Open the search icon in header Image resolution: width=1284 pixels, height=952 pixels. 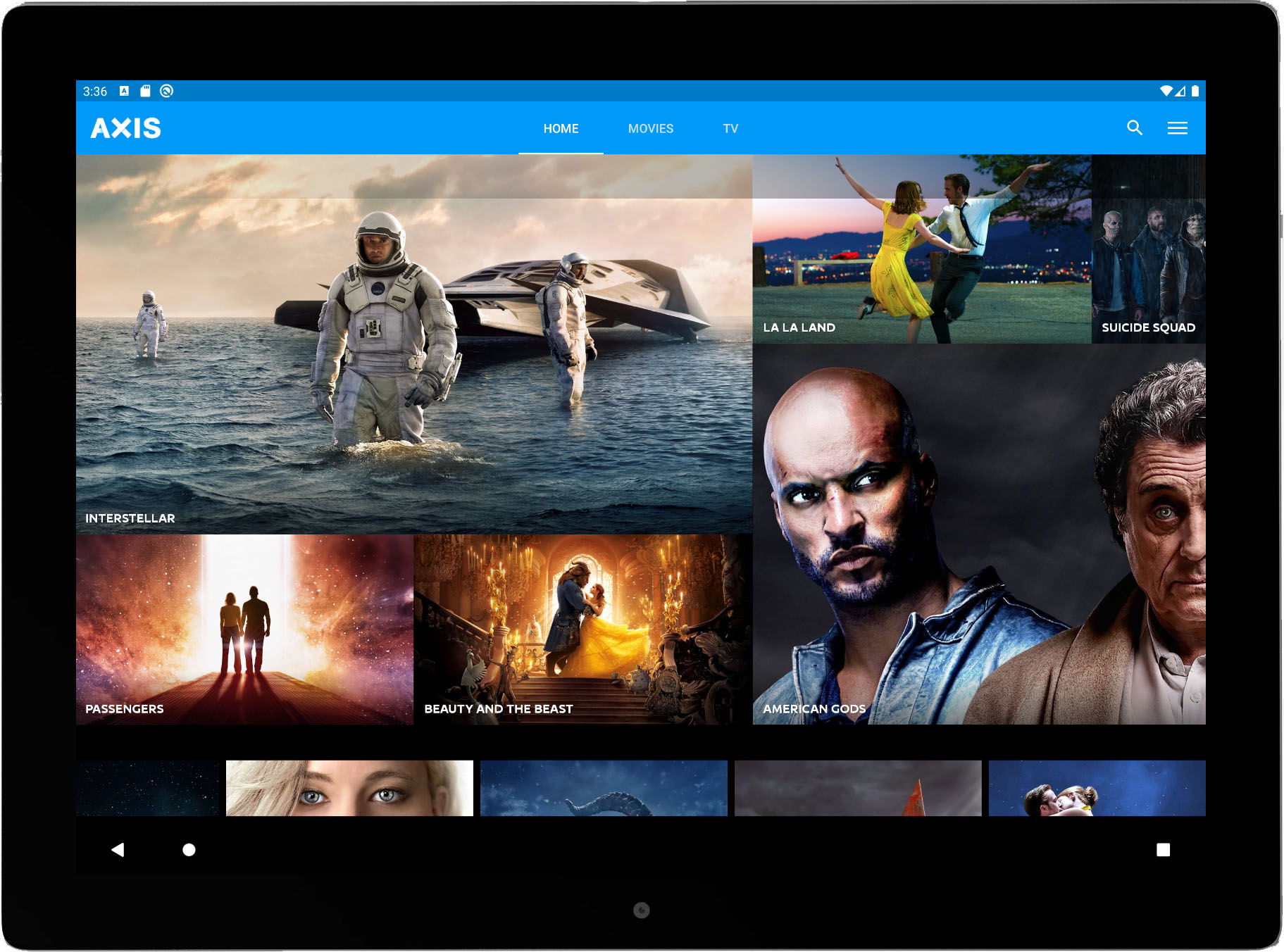pos(1134,128)
